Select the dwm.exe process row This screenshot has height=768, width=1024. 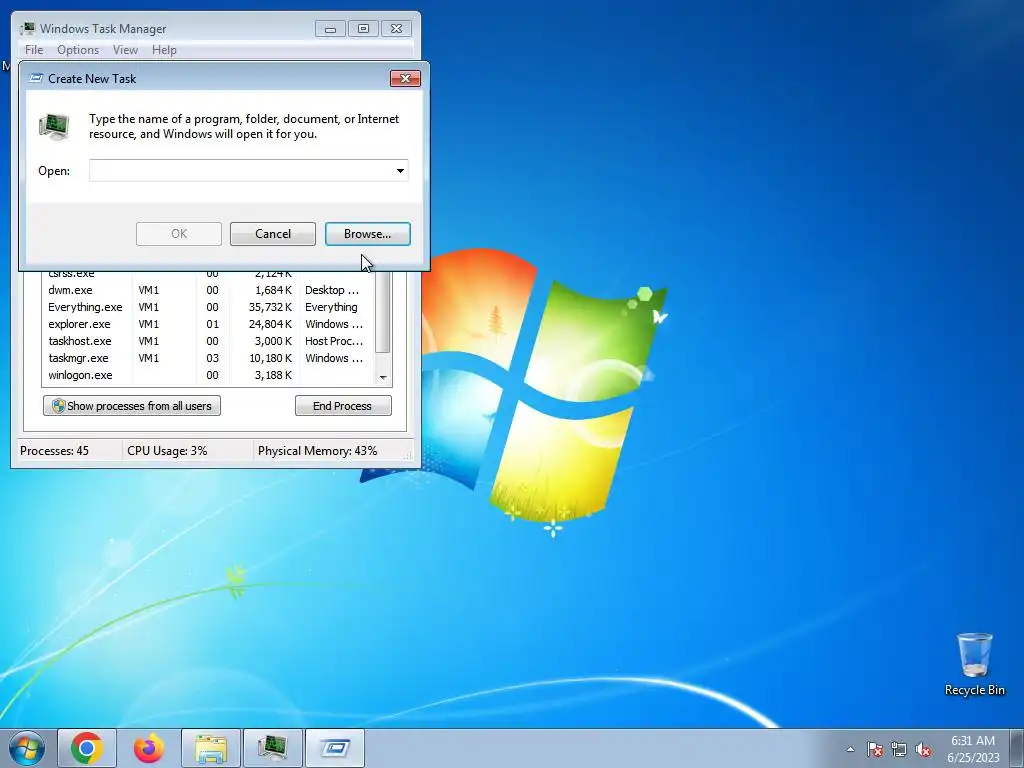coord(208,290)
